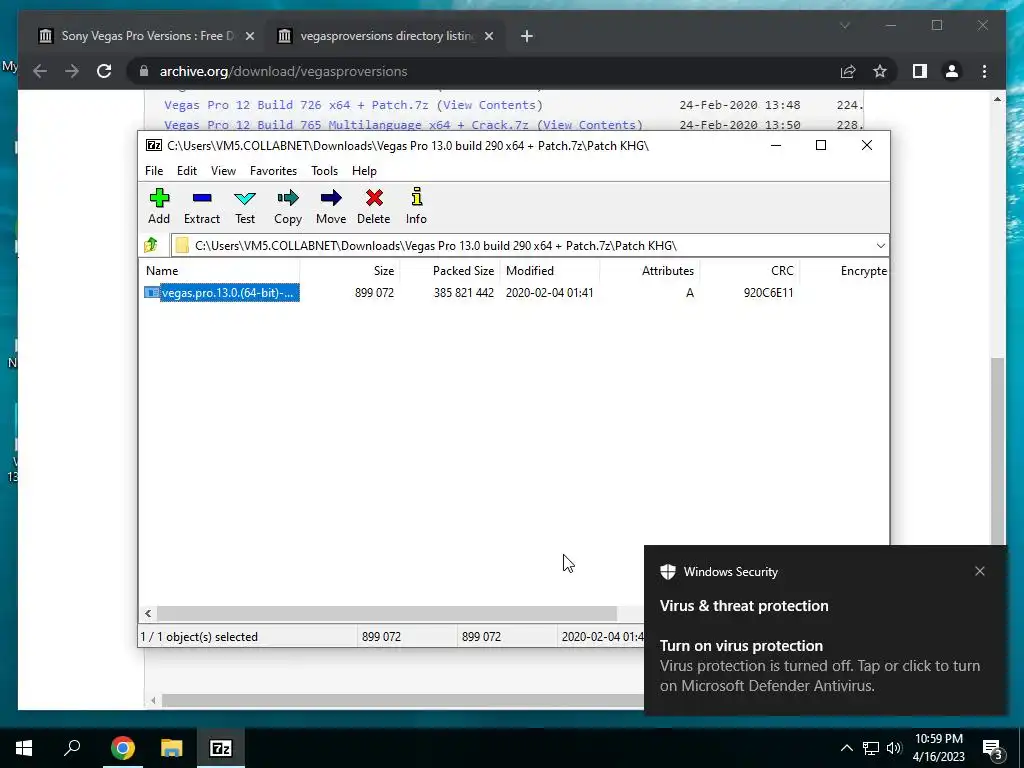Open Chrome tab search chevron
Image resolution: width=1024 pixels, height=768 pixels.
click(x=844, y=25)
